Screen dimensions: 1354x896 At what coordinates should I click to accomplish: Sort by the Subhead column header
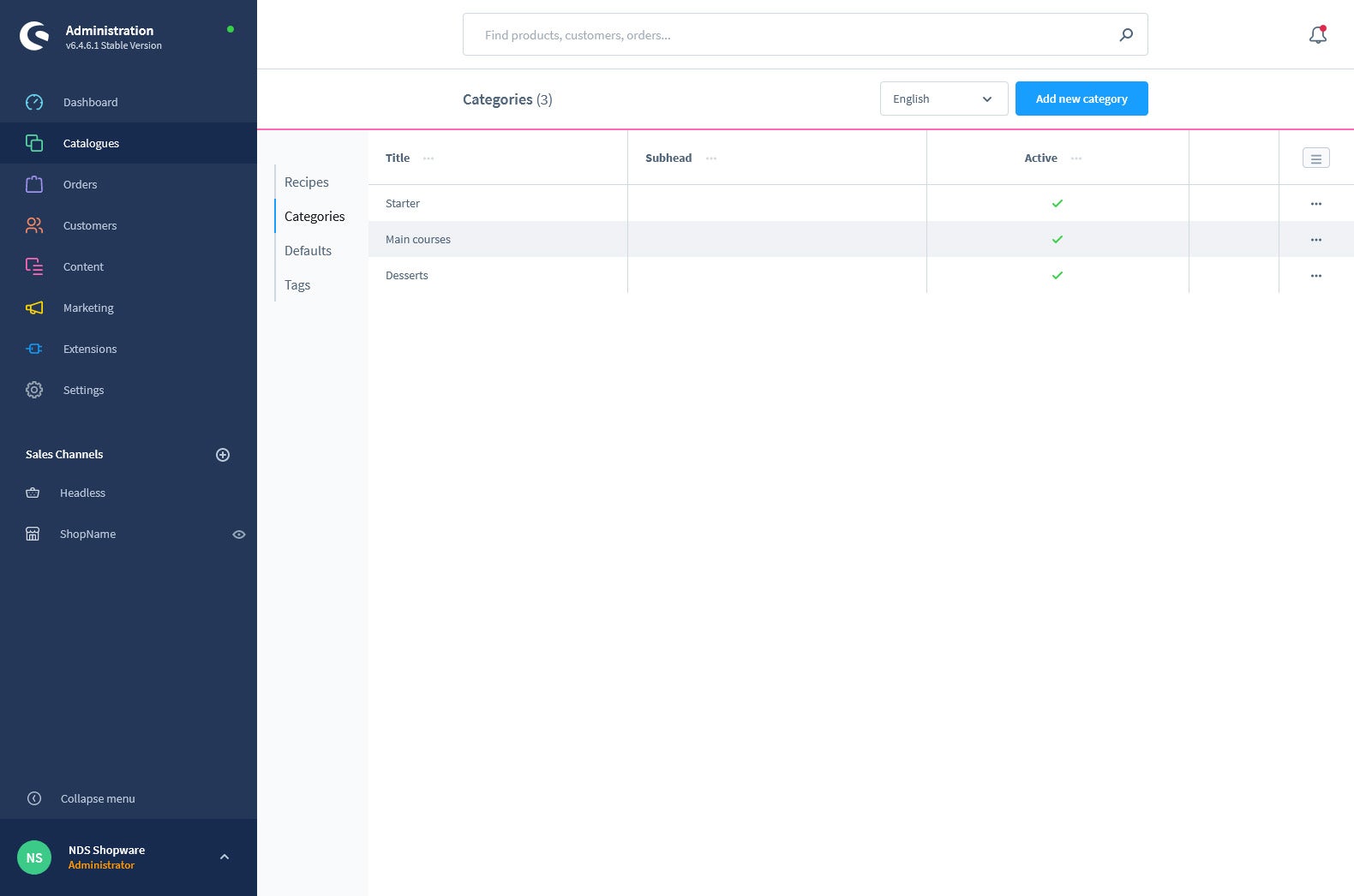click(x=668, y=158)
